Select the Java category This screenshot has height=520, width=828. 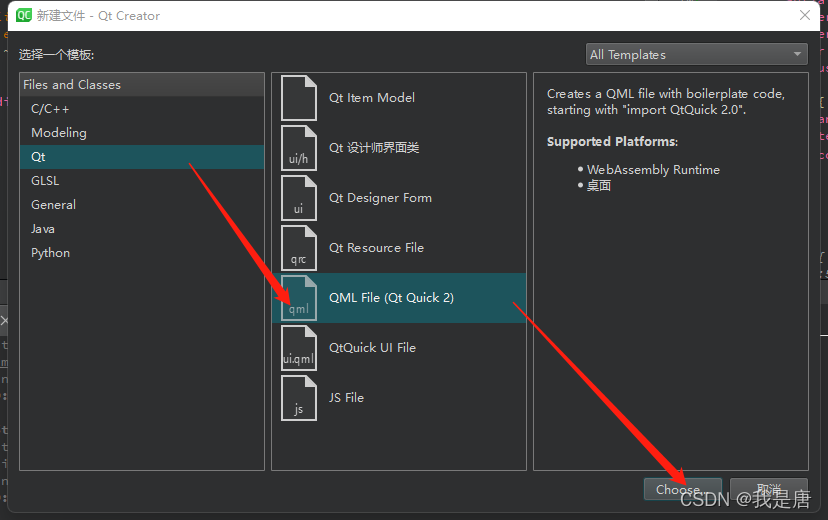point(142,229)
